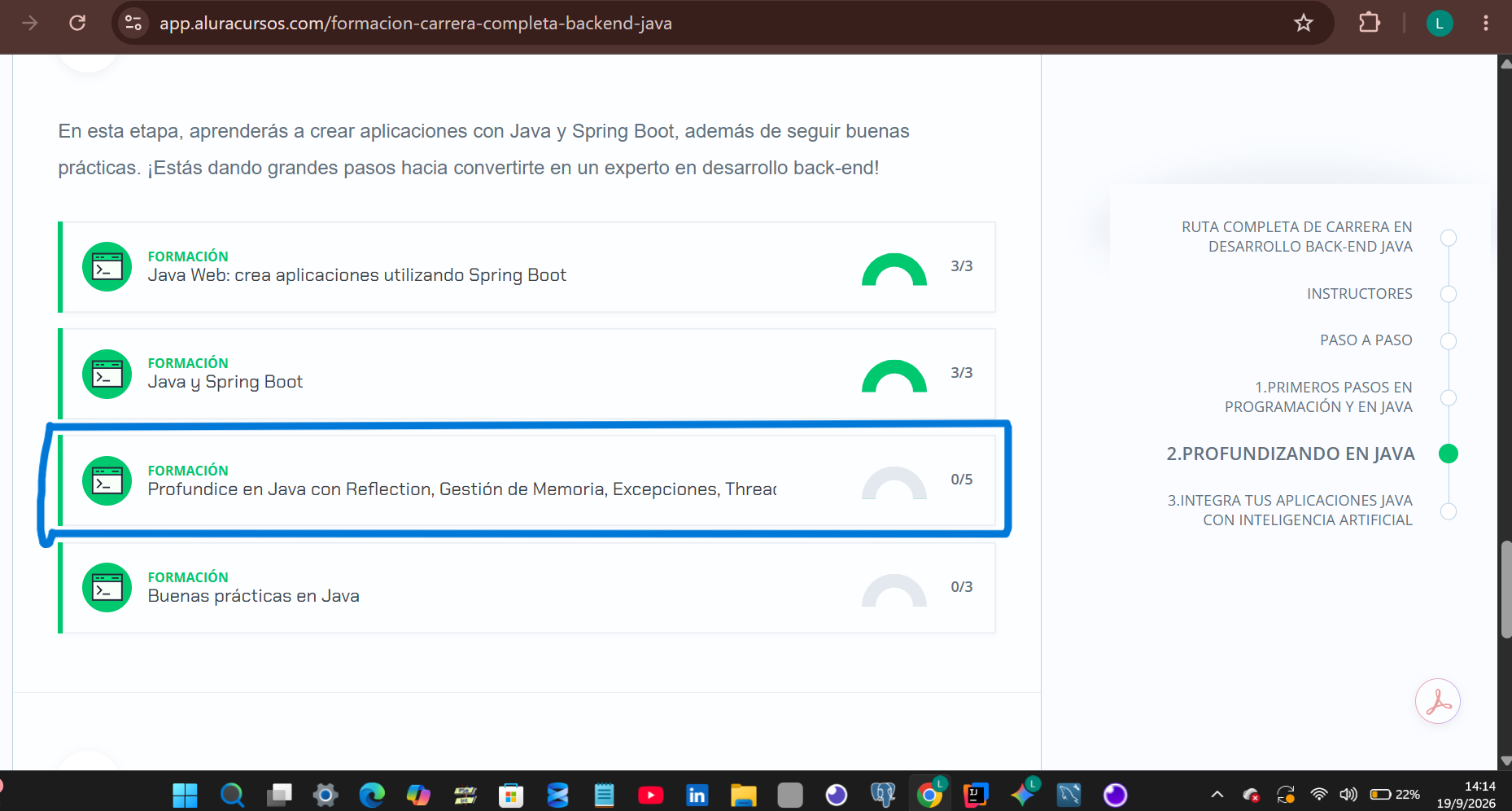The image size is (1512, 811).
Task: Click the terminal icon beside Buenas prácticas en Java
Action: click(x=107, y=588)
